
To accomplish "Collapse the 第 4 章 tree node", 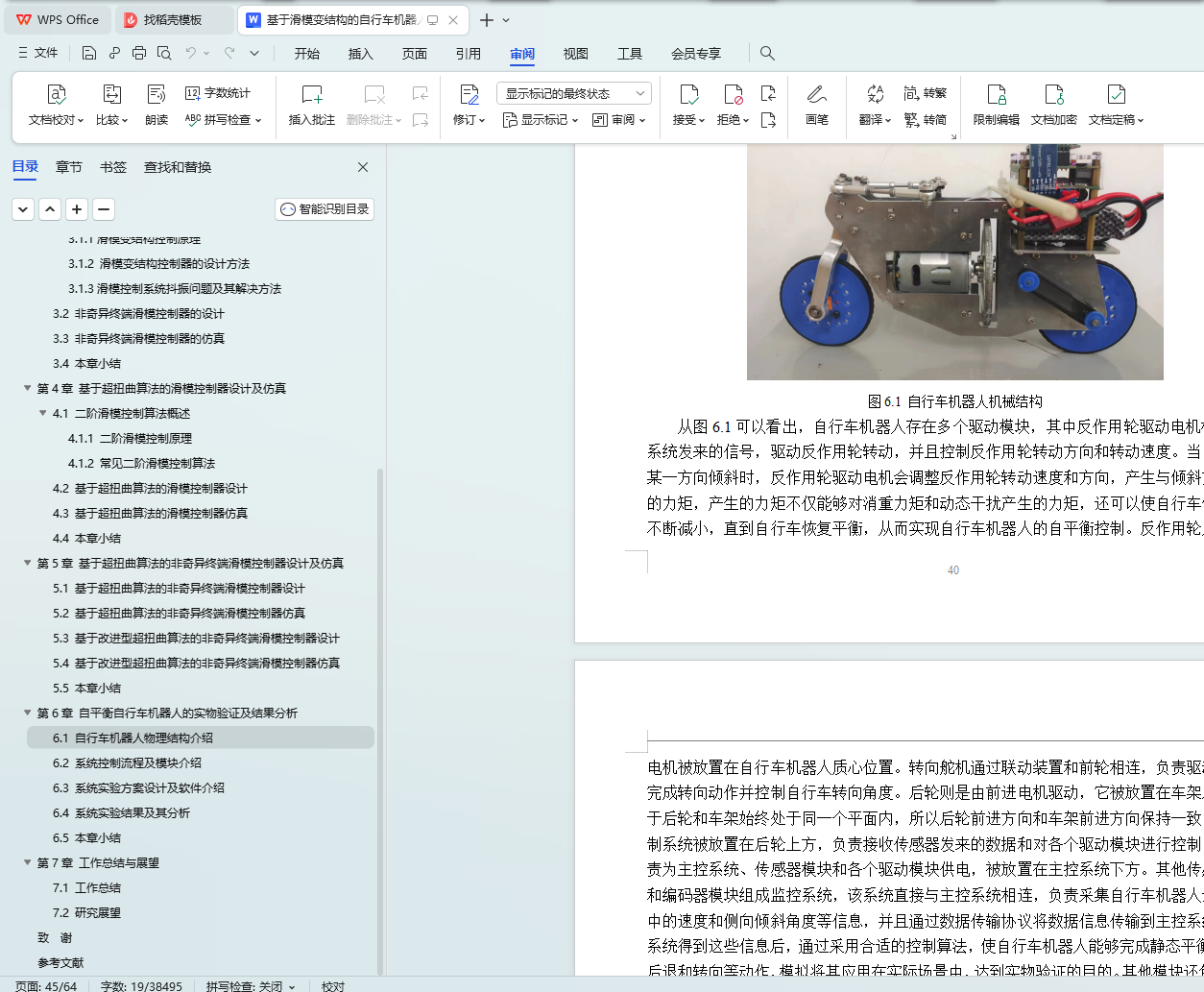I will tap(27, 389).
